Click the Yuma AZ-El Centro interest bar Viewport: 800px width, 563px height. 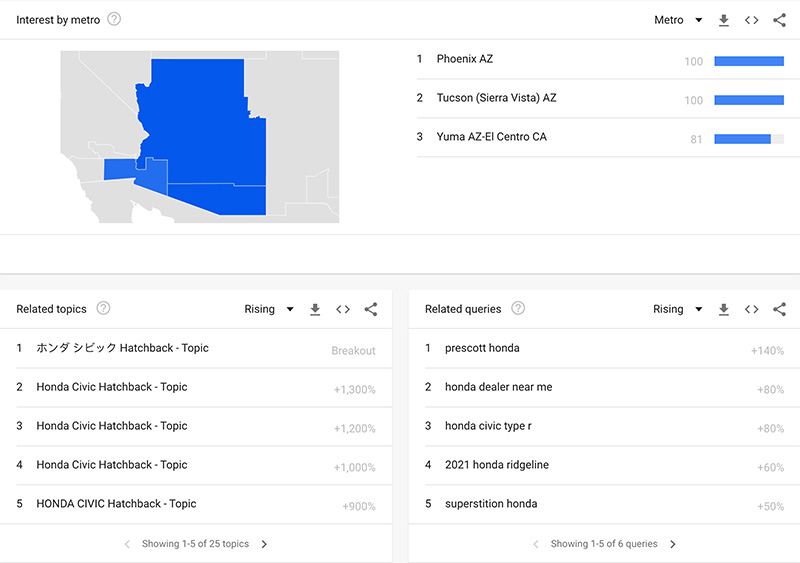click(749, 139)
